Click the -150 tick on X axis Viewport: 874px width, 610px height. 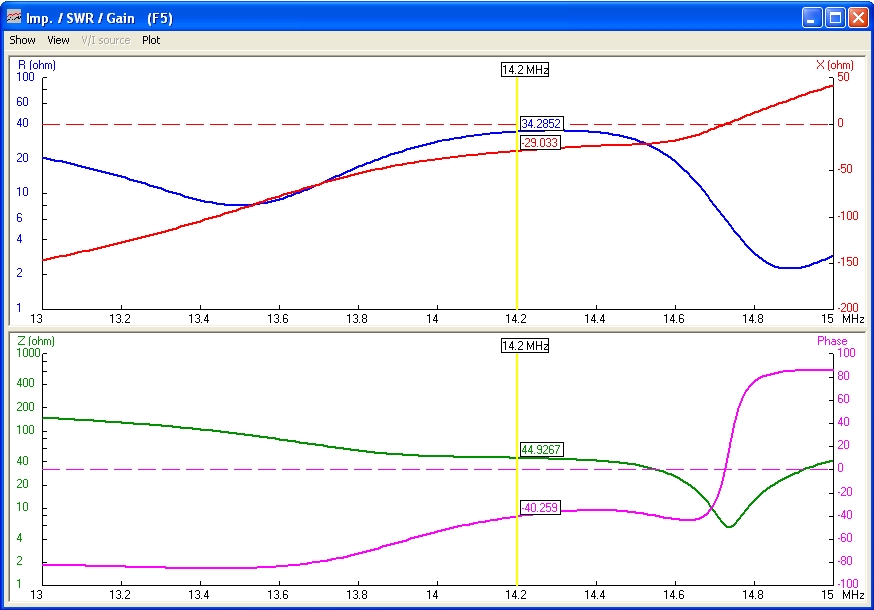click(x=847, y=262)
